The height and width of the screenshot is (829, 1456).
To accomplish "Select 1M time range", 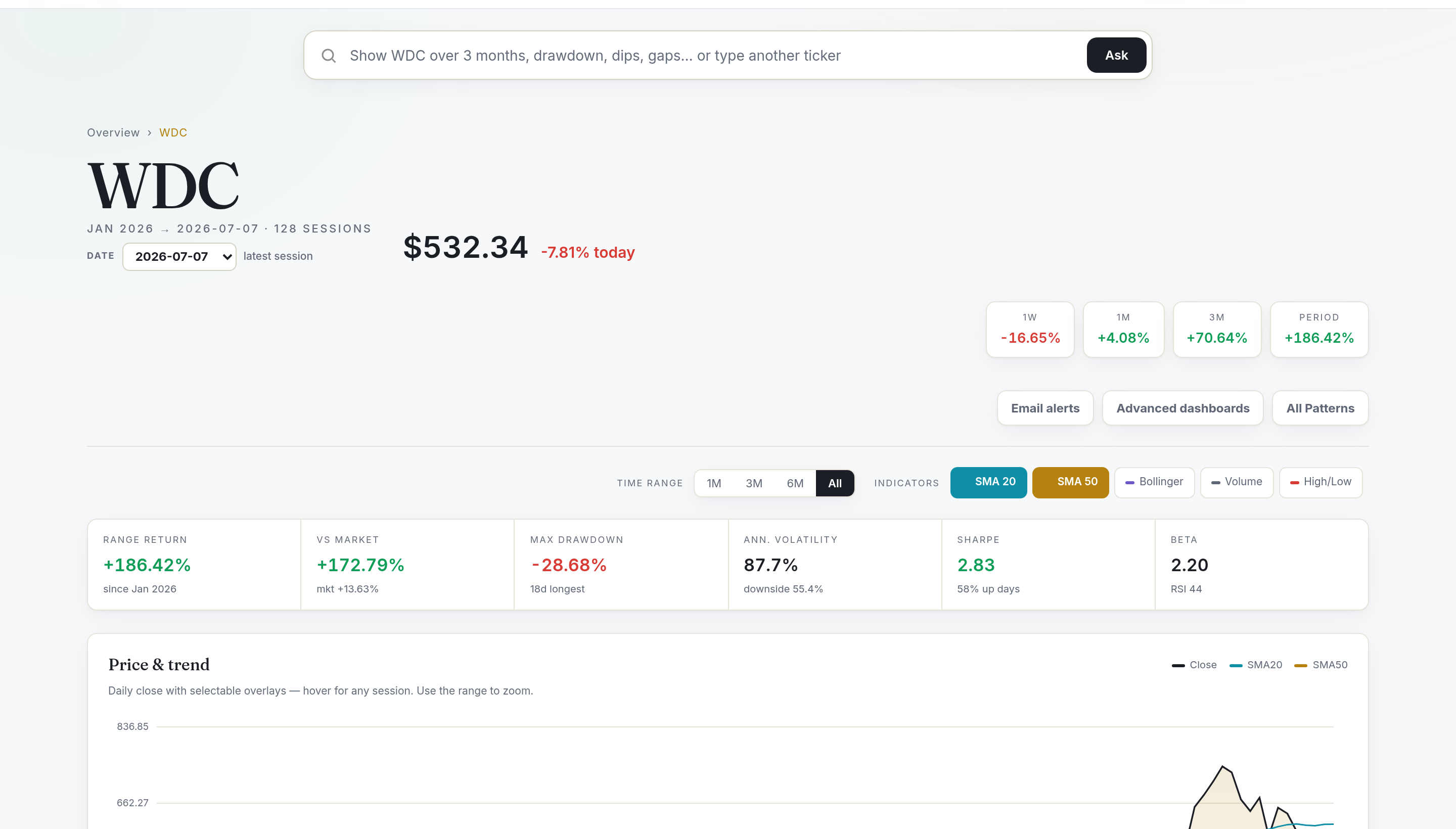I will (x=713, y=483).
